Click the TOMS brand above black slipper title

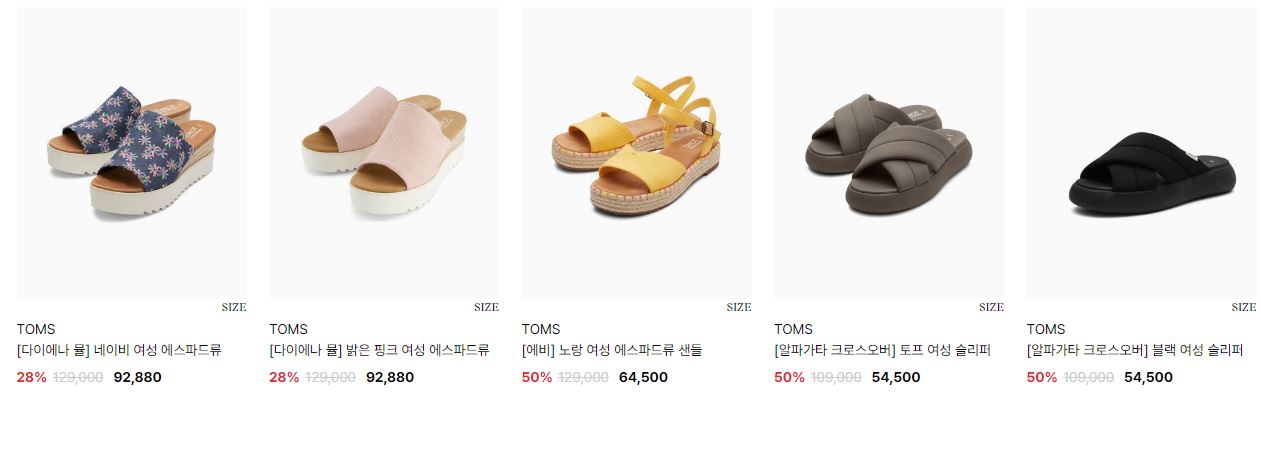click(1046, 329)
